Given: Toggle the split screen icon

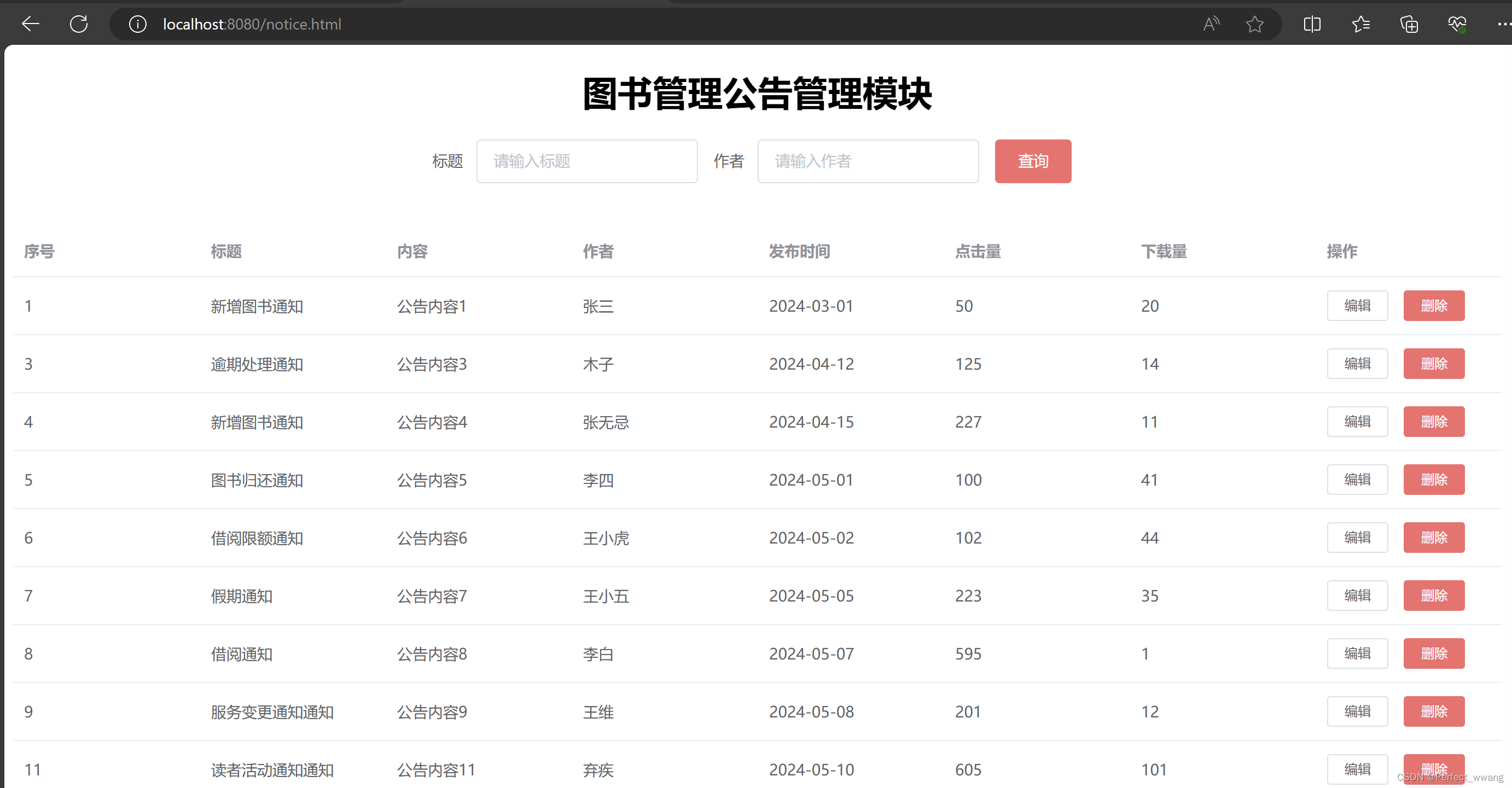Looking at the screenshot, I should 1312,24.
